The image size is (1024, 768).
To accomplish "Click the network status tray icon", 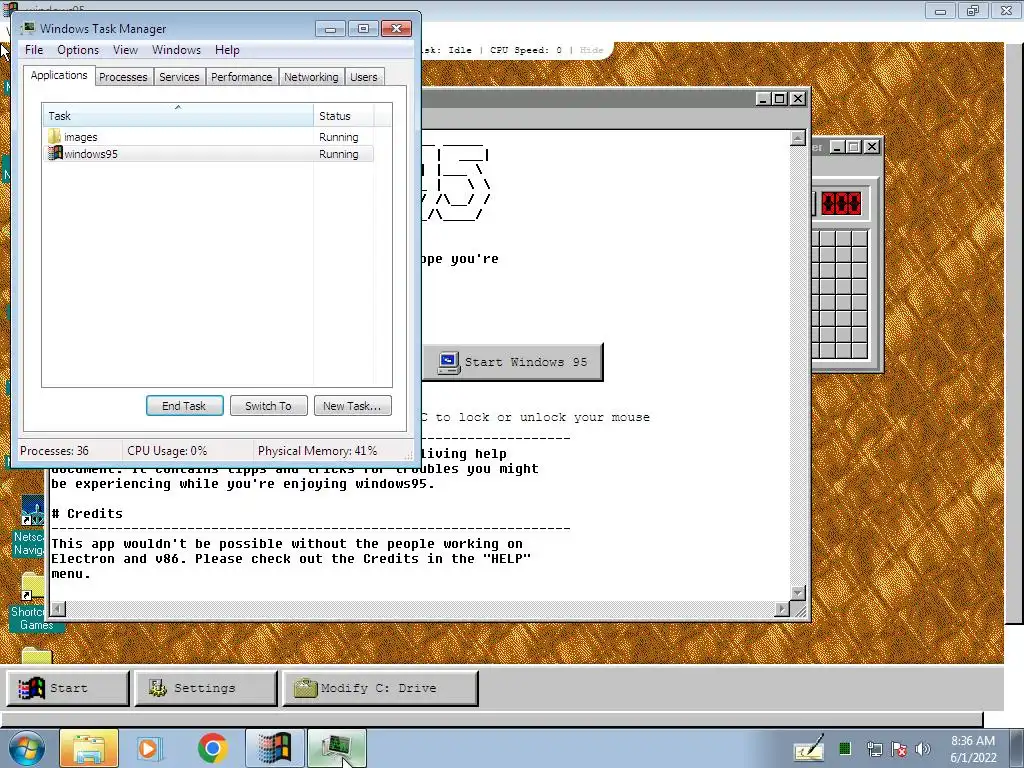I will [874, 749].
